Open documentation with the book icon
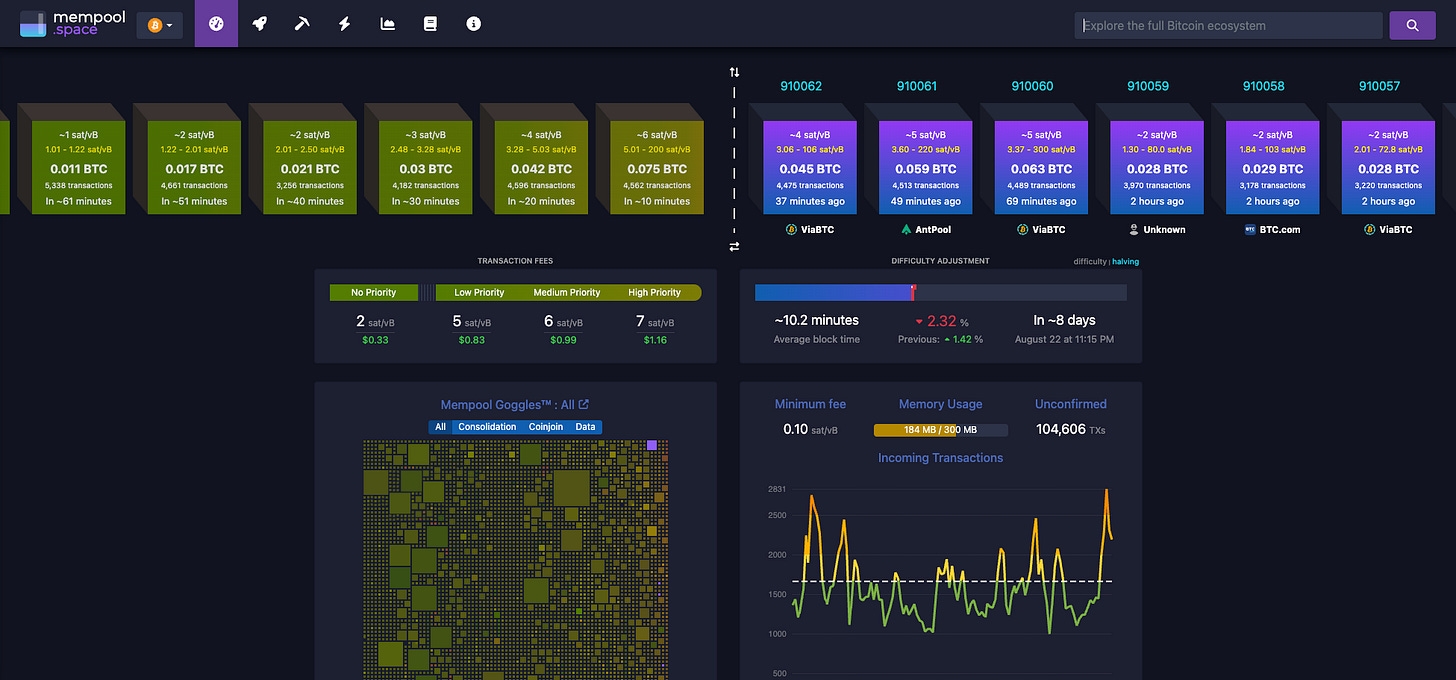The height and width of the screenshot is (680, 1456). tap(430, 23)
